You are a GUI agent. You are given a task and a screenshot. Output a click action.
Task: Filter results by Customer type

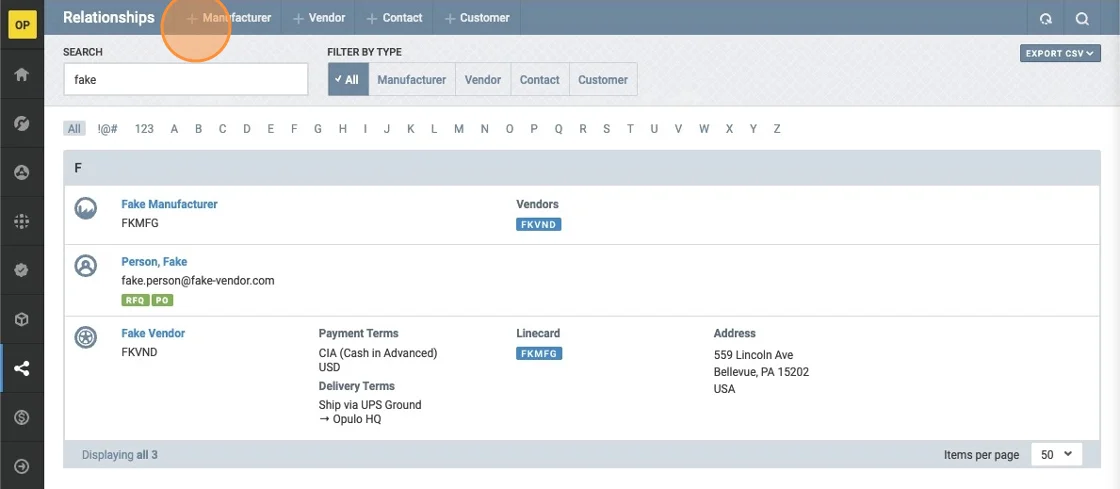pos(603,80)
